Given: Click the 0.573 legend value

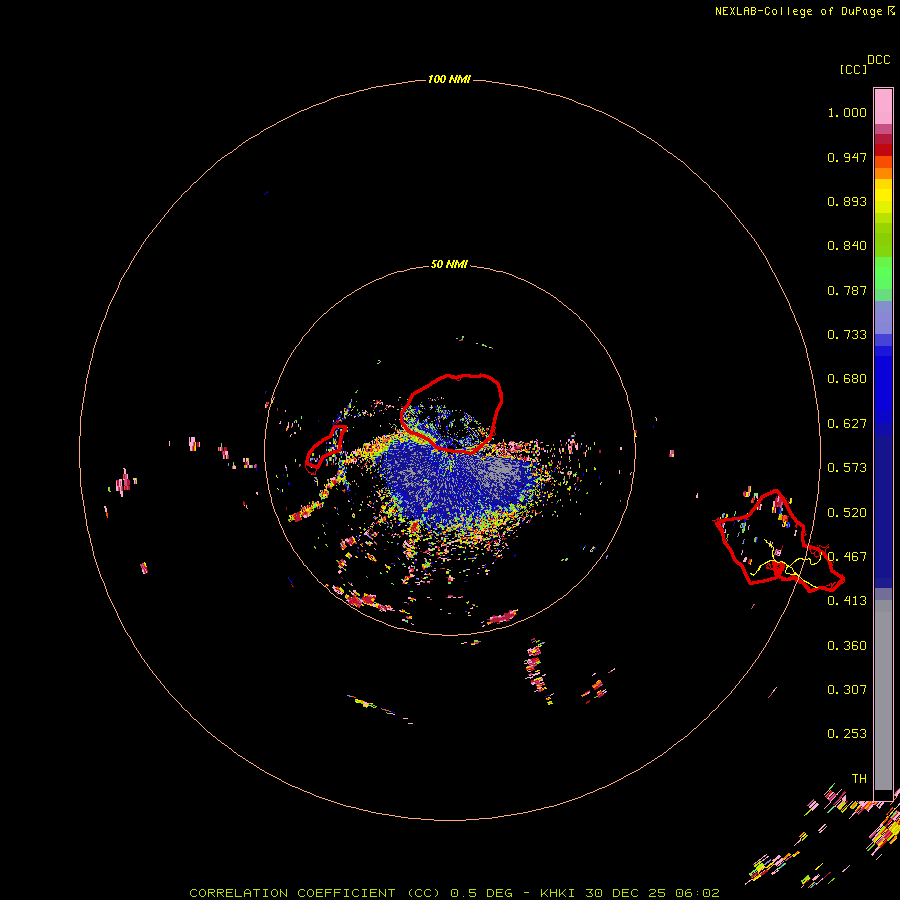Looking at the screenshot, I should click(847, 468).
